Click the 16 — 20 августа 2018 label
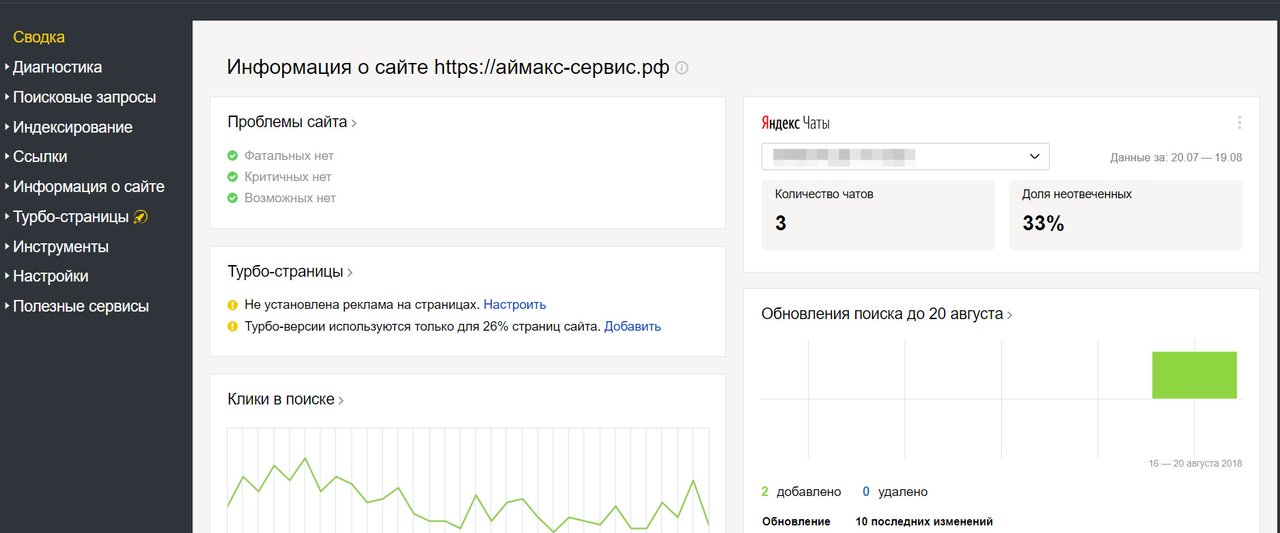This screenshot has height=533, width=1280. [1195, 463]
